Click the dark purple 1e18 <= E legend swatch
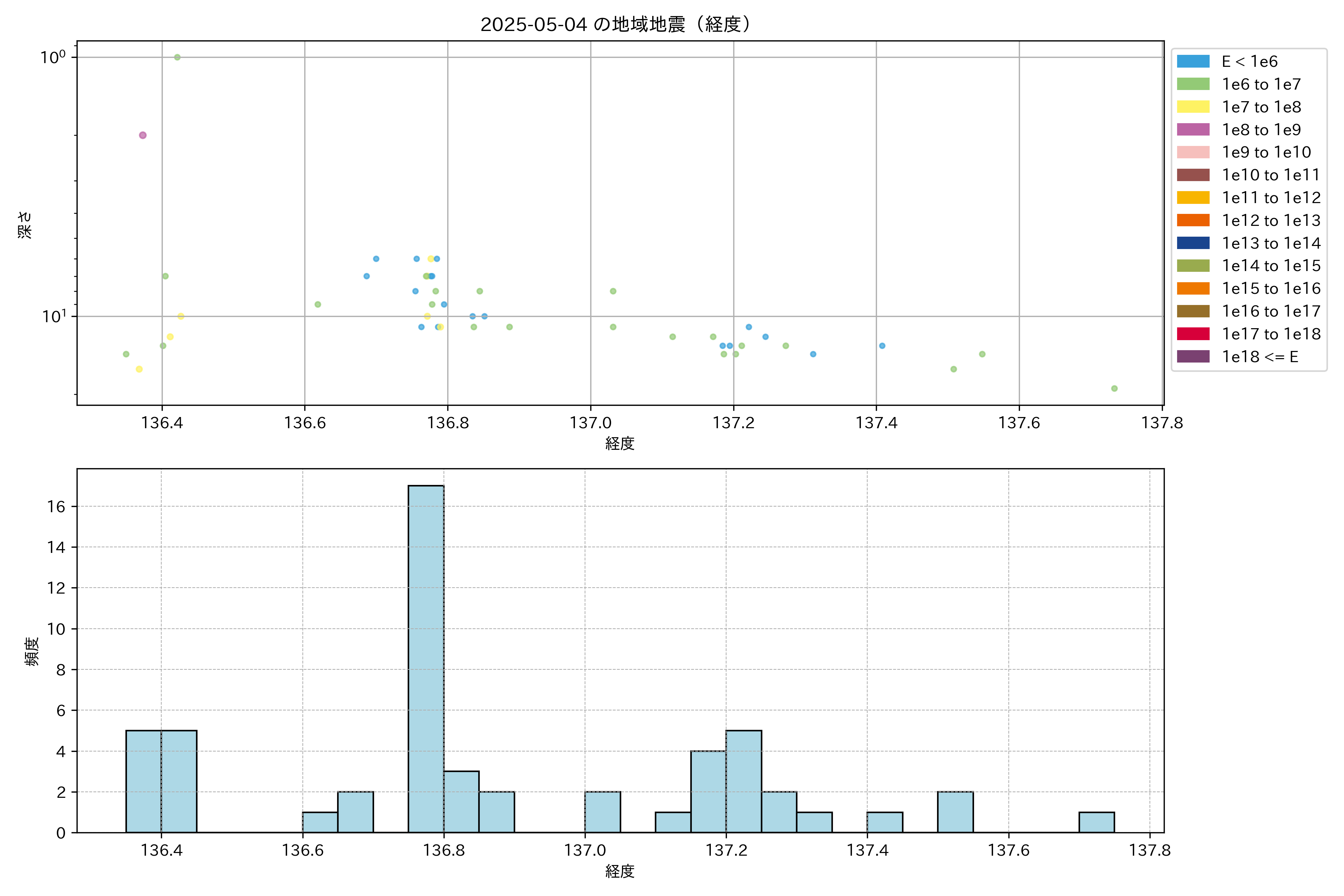 (1193, 357)
